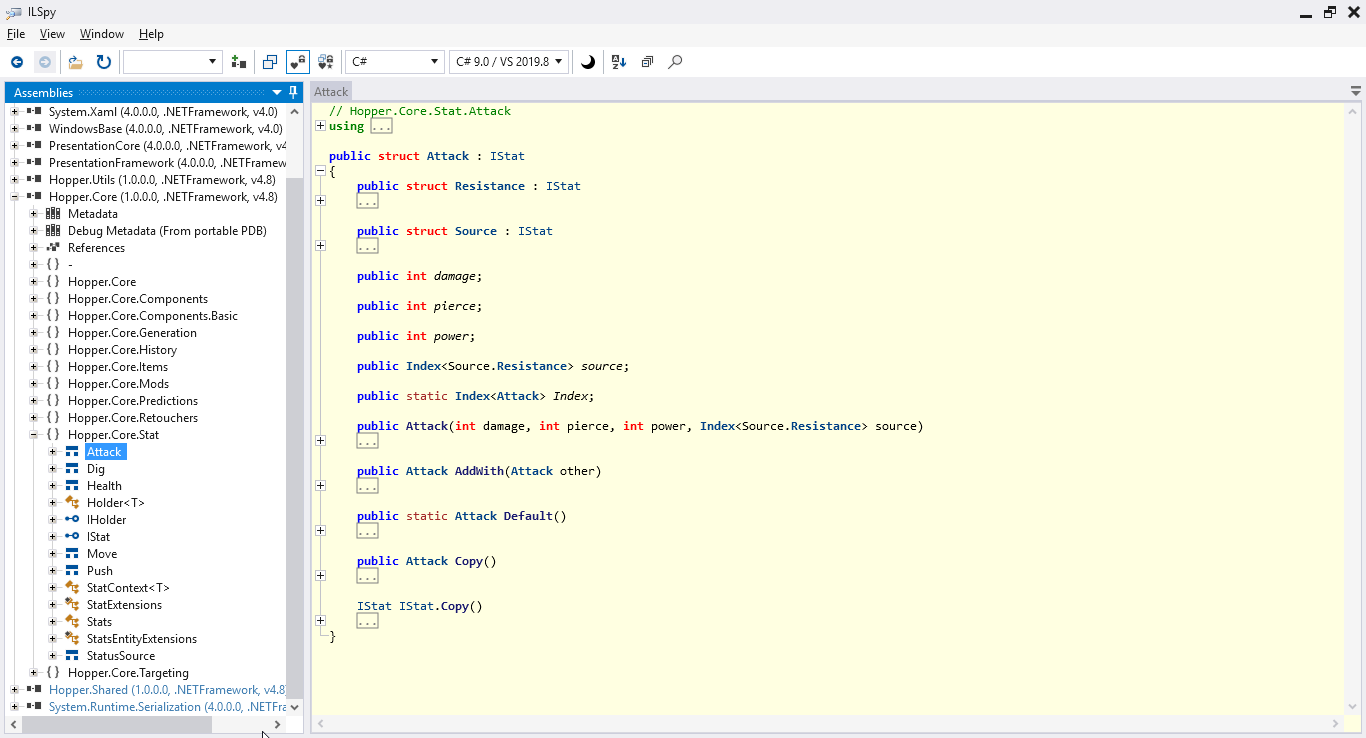Open the Search magnifier tool
Viewport: 1366px width, 738px height.
point(675,62)
